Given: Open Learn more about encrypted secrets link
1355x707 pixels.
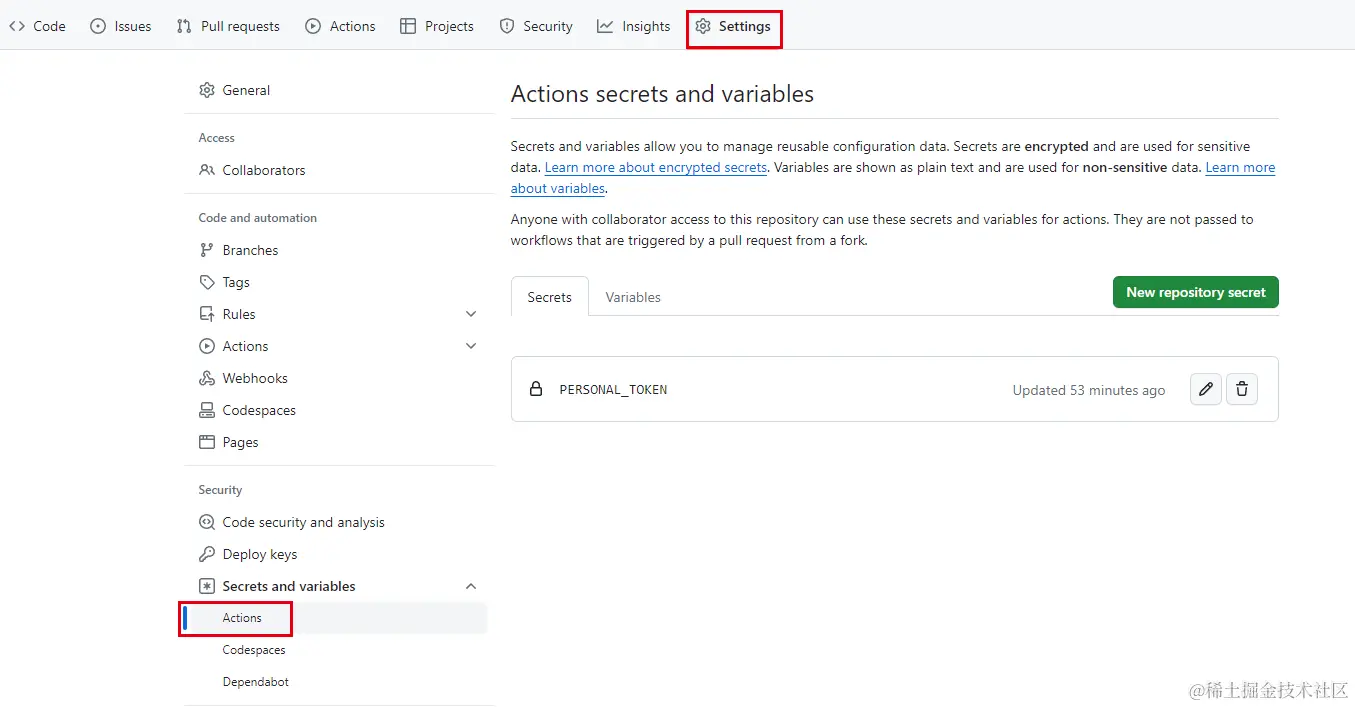Looking at the screenshot, I should pos(656,168).
